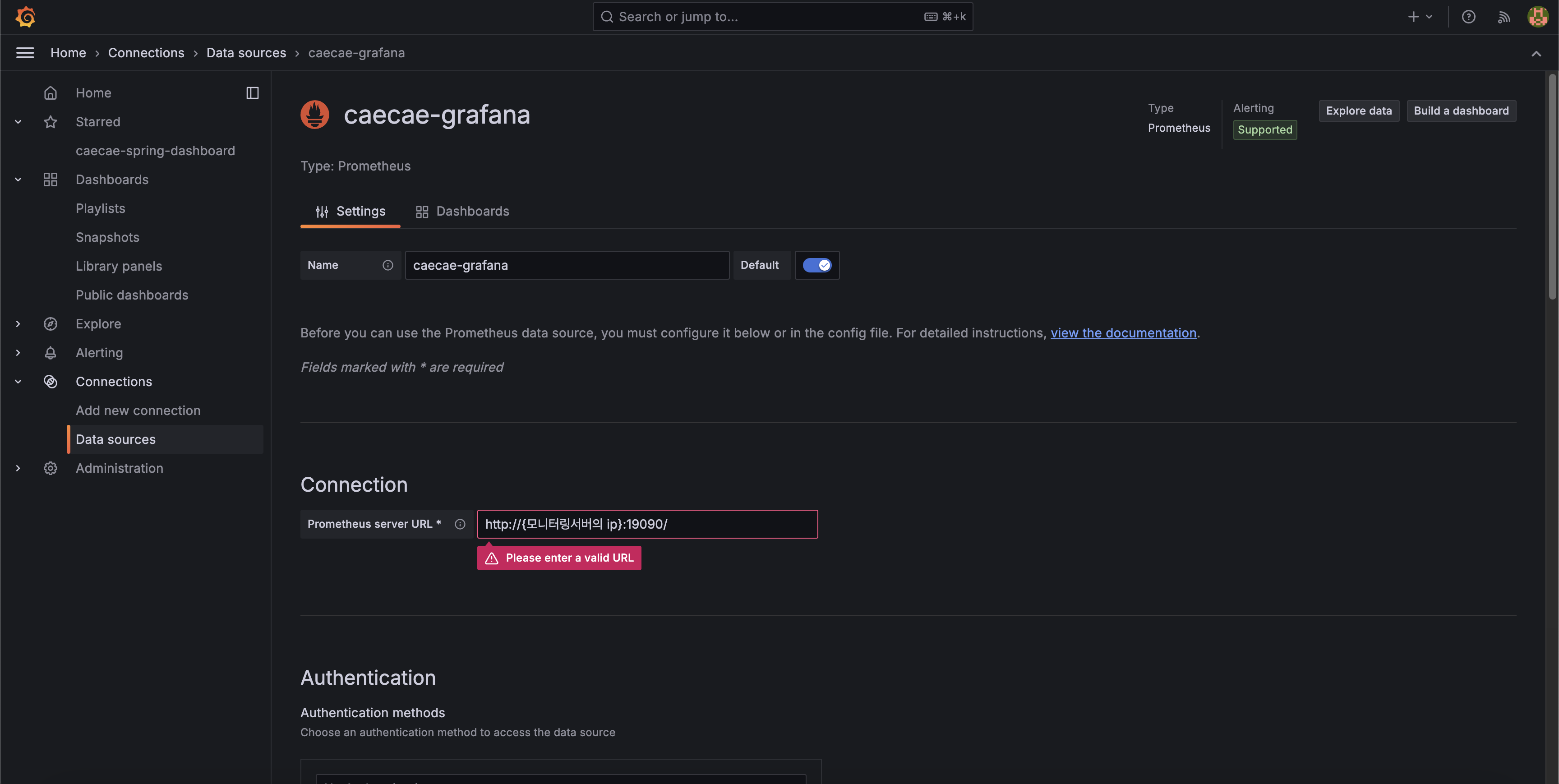Click the help question mark icon
Screen dimensions: 1559x784
point(1469,17)
